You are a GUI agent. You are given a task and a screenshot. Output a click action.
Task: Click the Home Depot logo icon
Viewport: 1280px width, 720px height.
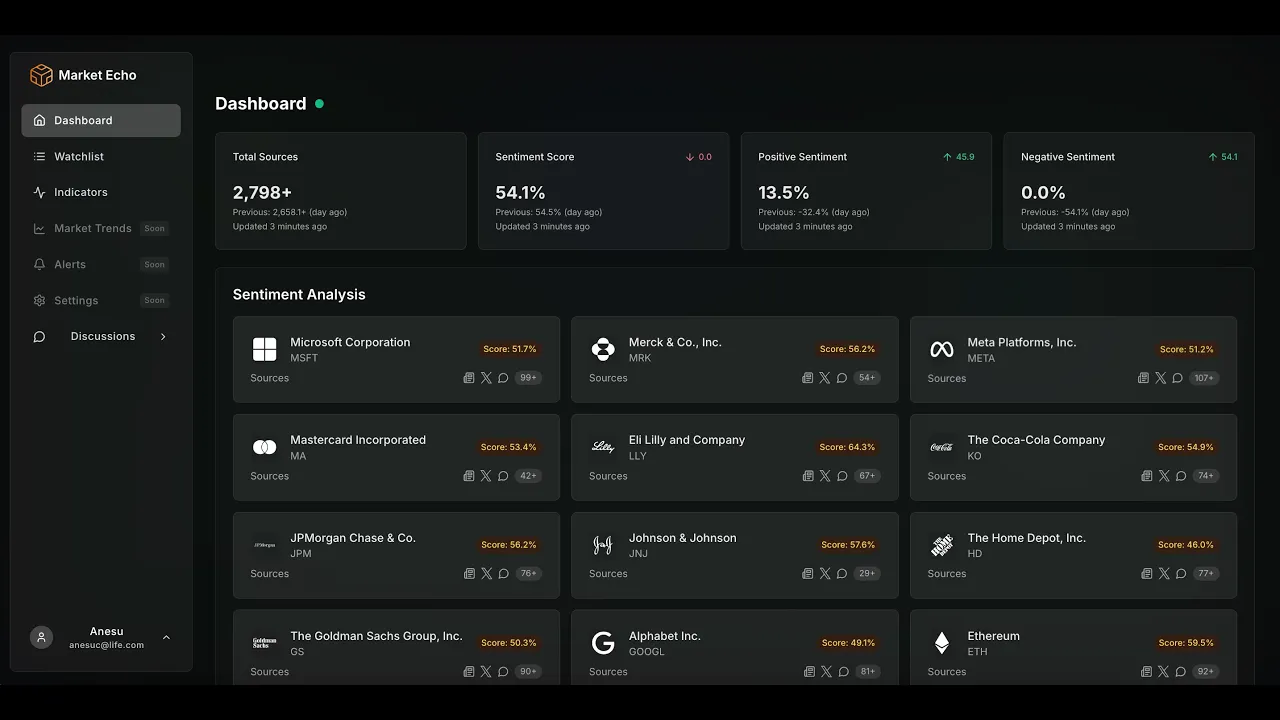pos(942,545)
